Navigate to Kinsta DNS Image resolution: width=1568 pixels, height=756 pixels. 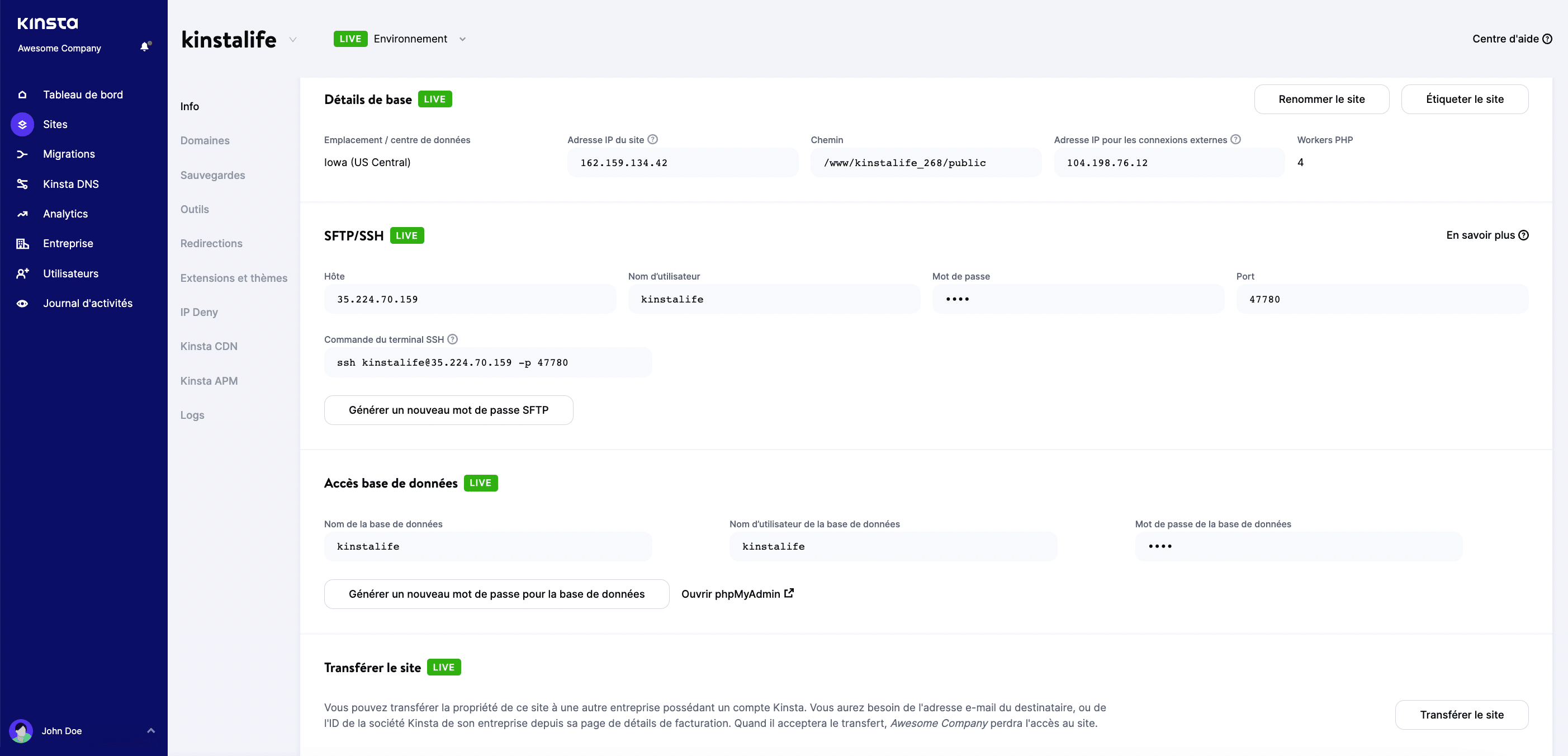[70, 183]
